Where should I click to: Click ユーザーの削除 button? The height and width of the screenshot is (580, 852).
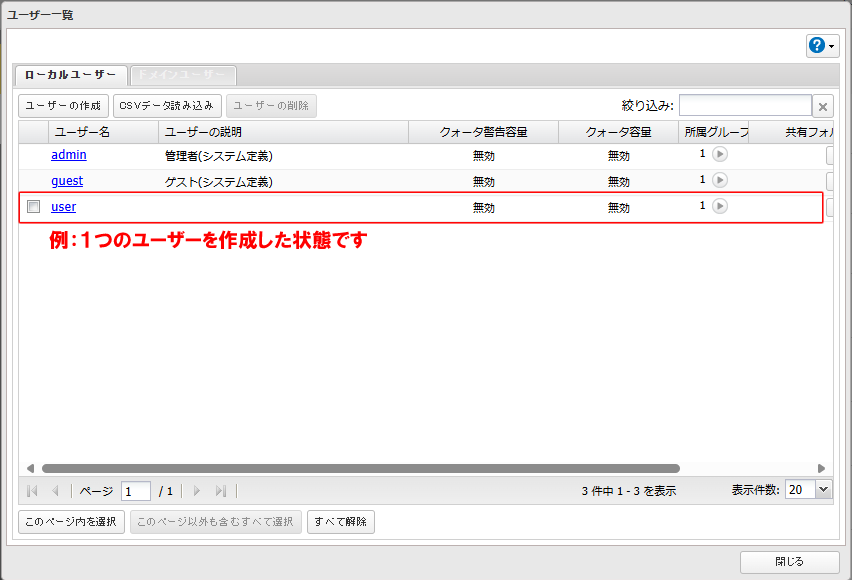pos(271,105)
